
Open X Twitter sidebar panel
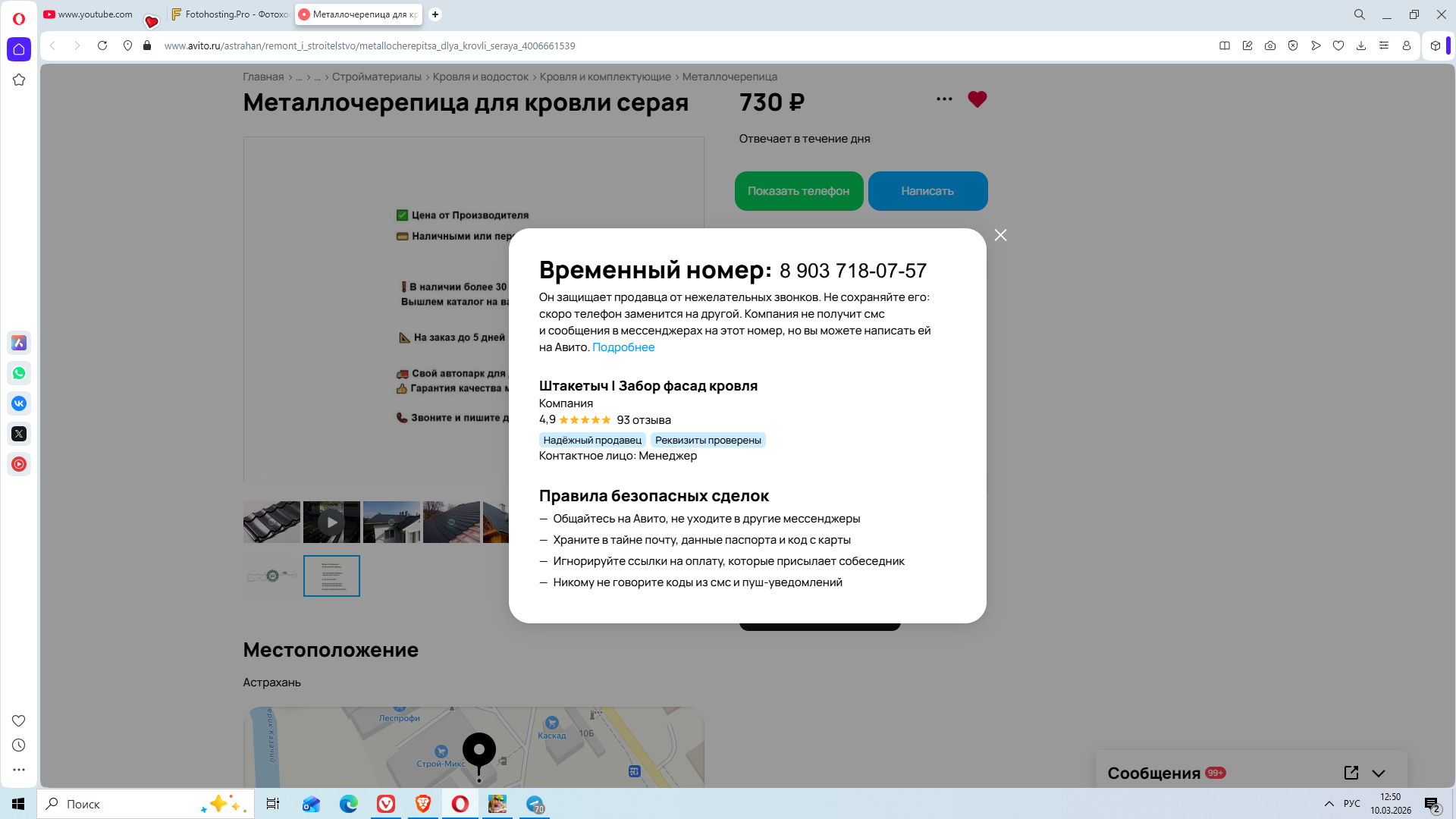point(19,434)
